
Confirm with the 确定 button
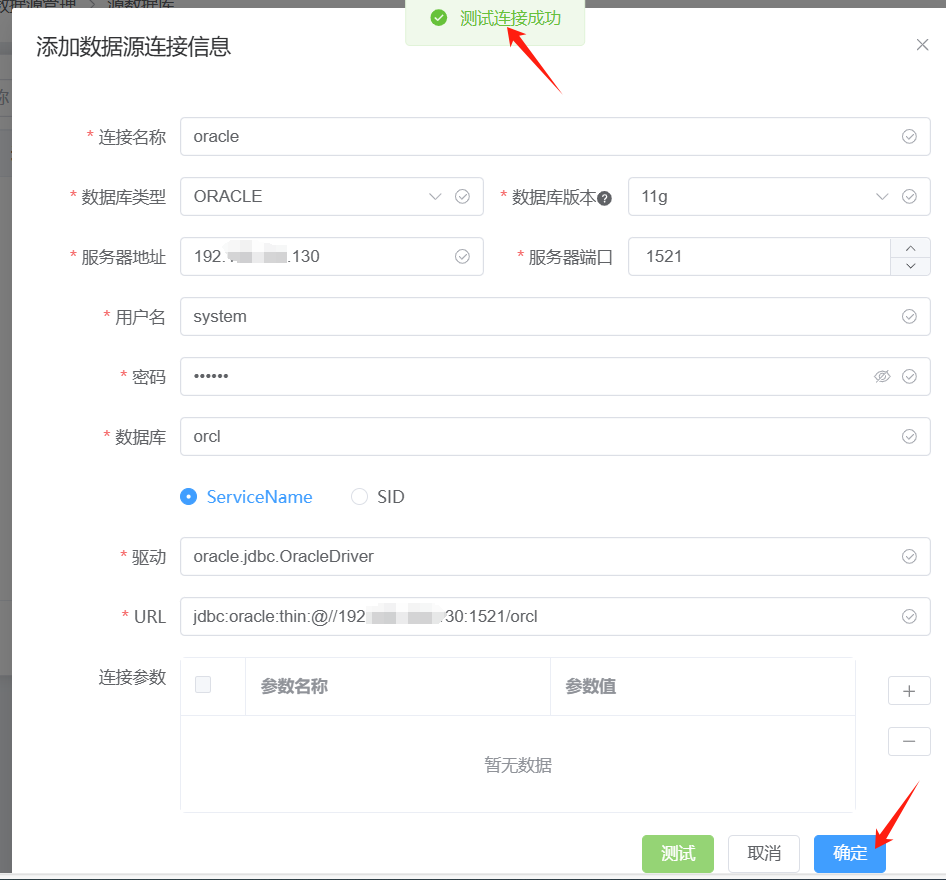[849, 853]
